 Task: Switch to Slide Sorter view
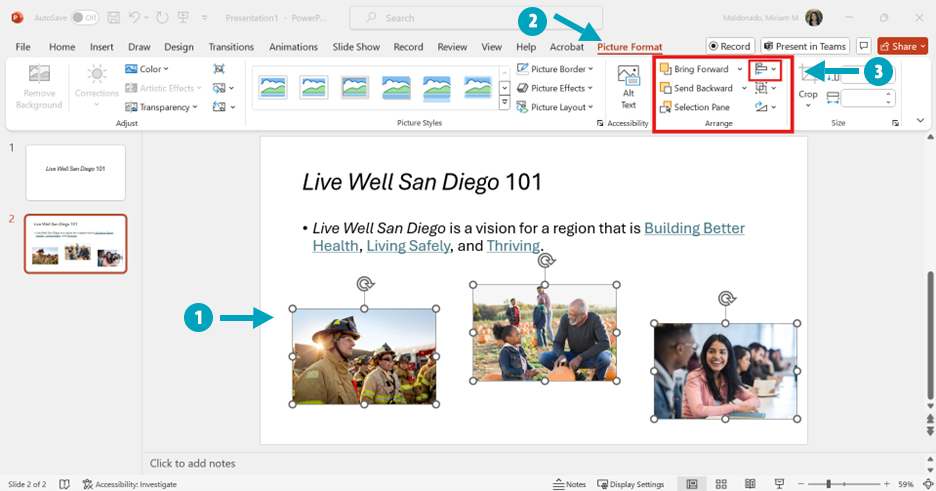click(x=721, y=484)
